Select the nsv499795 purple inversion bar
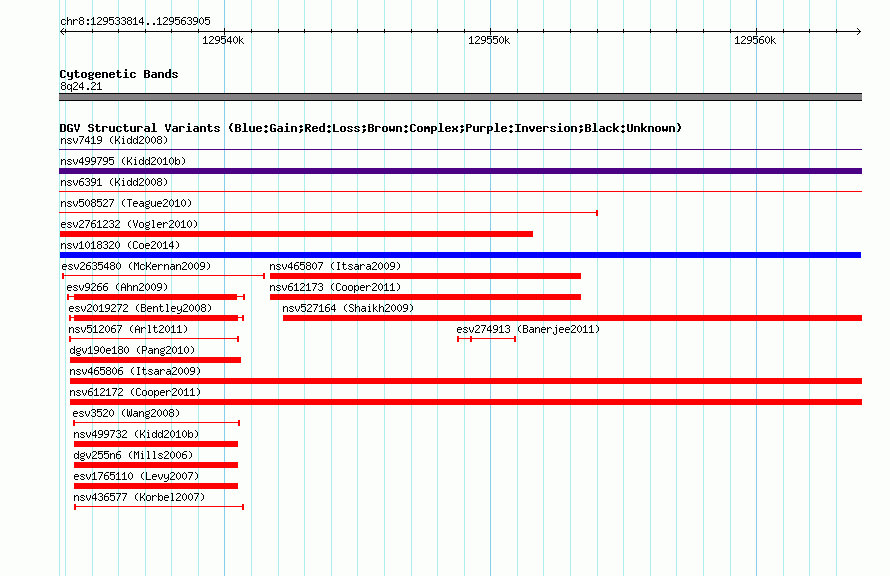The height and width of the screenshot is (576, 890). pyautogui.click(x=460, y=171)
